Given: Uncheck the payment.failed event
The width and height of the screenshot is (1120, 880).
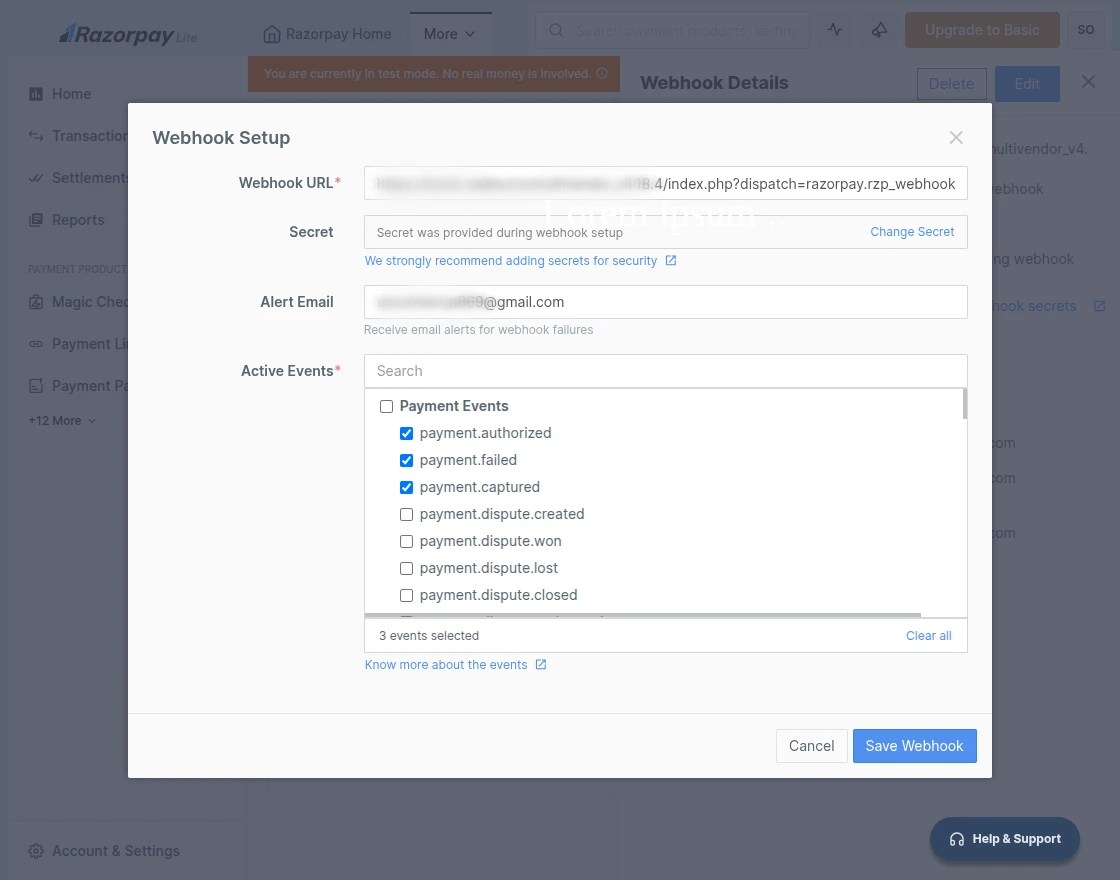Looking at the screenshot, I should pos(406,460).
